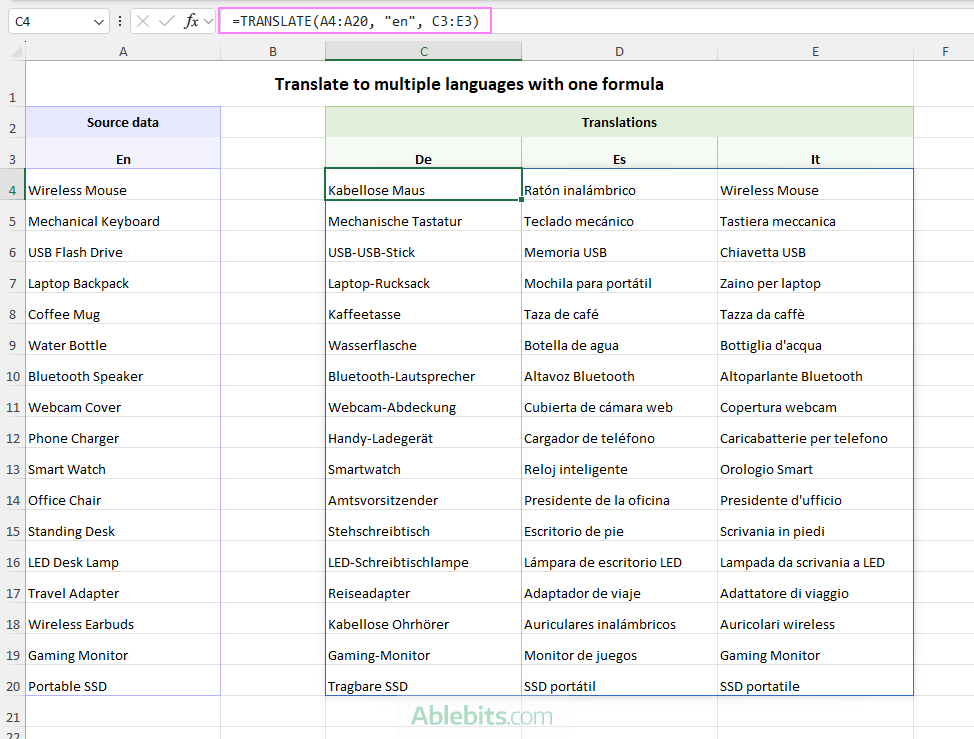The height and width of the screenshot is (739, 974).
Task: Click the 'En' language code cell
Action: (123, 153)
